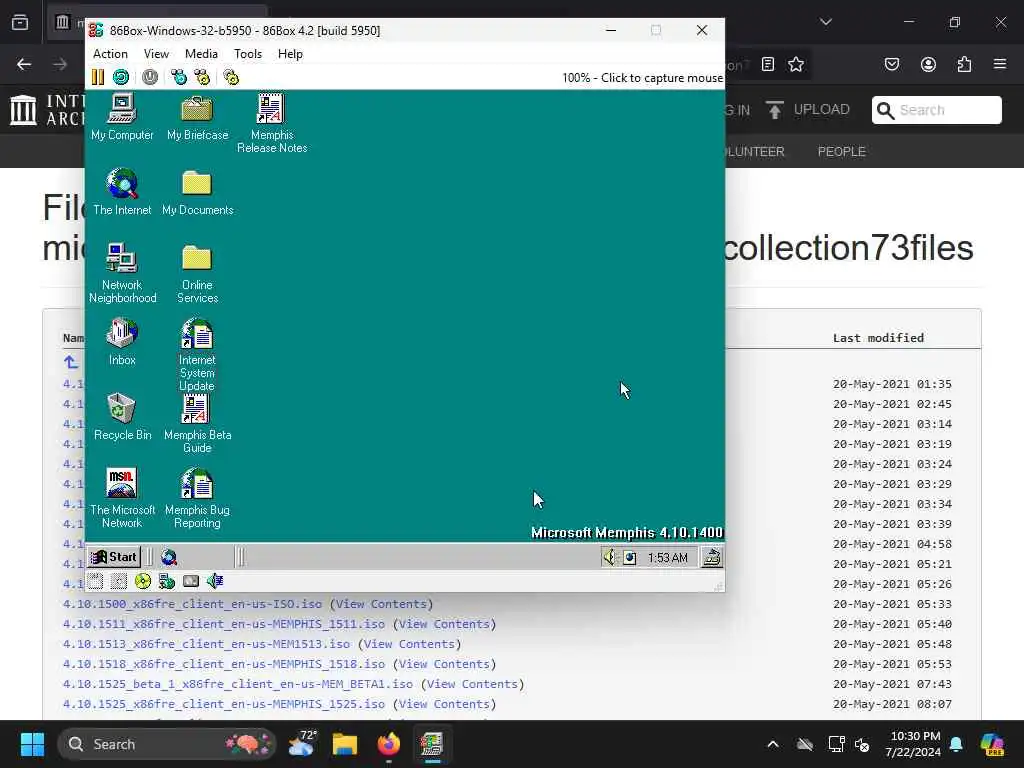This screenshot has width=1024, height=768.
Task: View Contents of MEM_BETA1.iso
Action: pyautogui.click(x=472, y=684)
